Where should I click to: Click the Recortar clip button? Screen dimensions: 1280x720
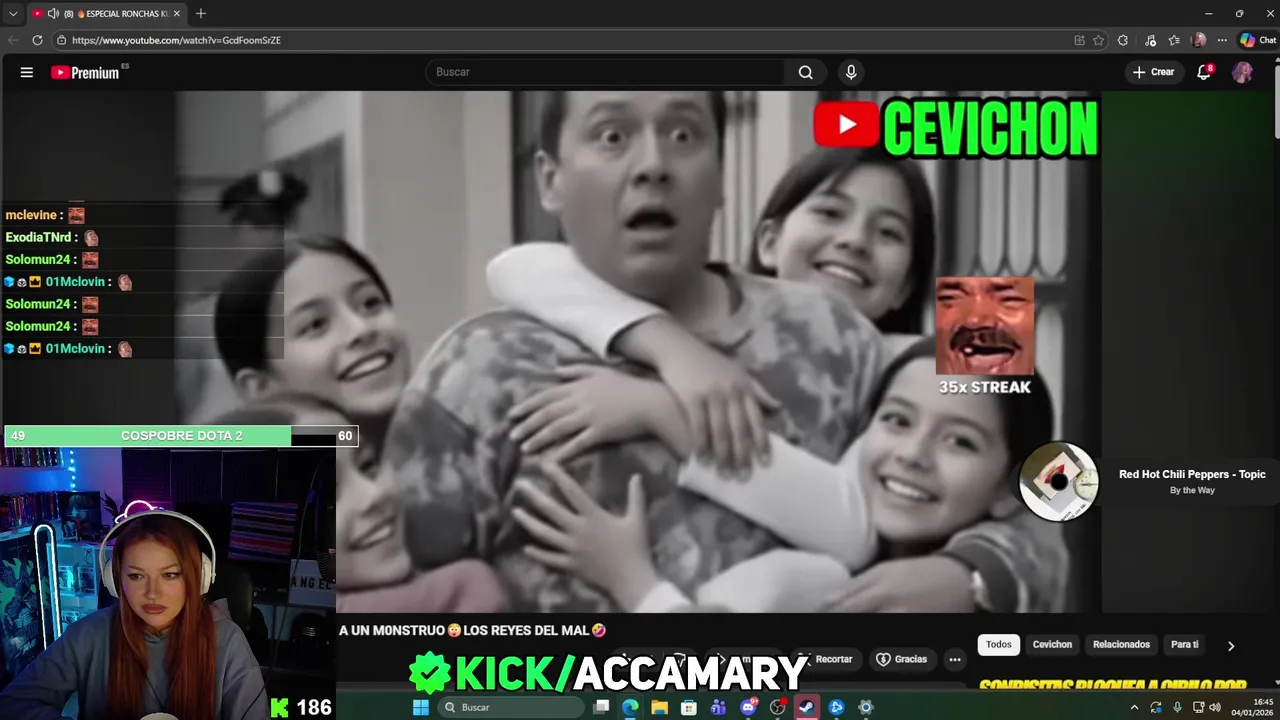click(826, 659)
